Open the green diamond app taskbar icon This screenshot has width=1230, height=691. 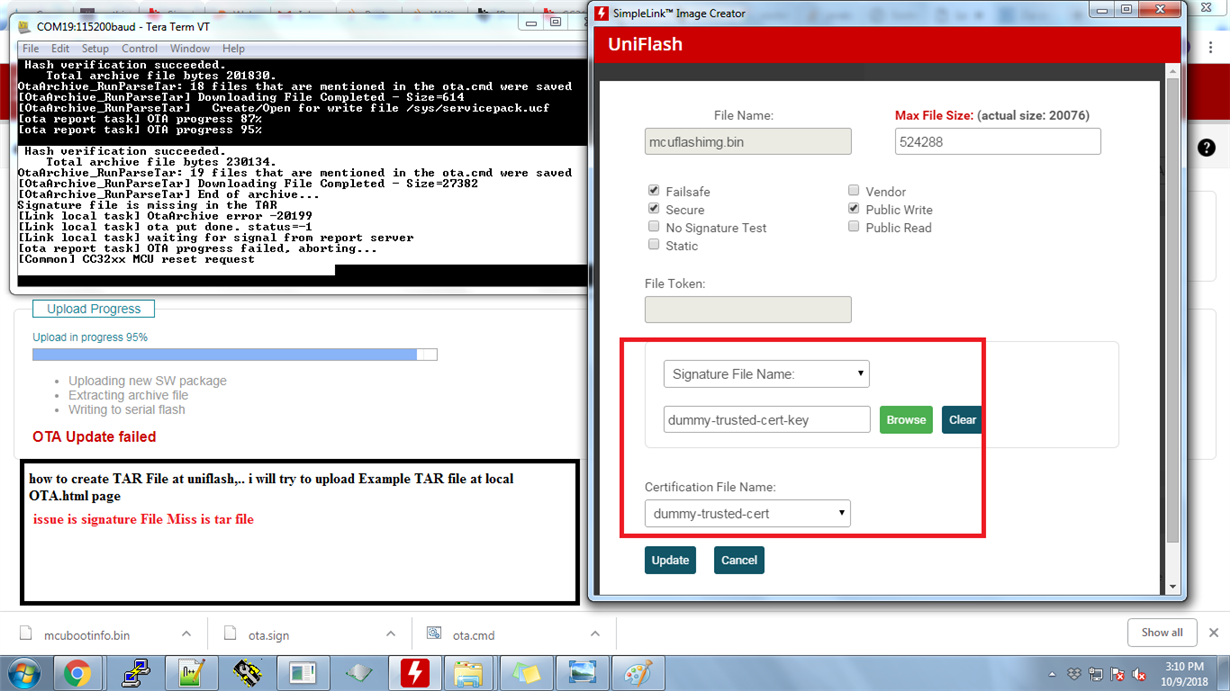359,674
